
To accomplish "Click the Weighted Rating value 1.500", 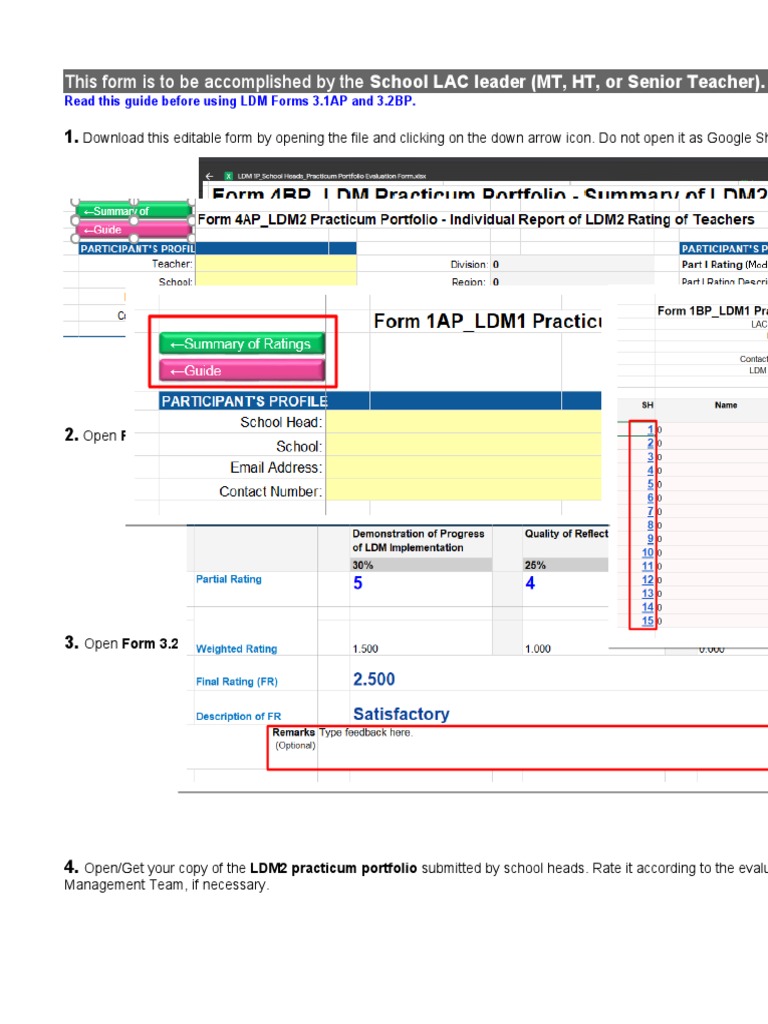I will click(x=365, y=648).
